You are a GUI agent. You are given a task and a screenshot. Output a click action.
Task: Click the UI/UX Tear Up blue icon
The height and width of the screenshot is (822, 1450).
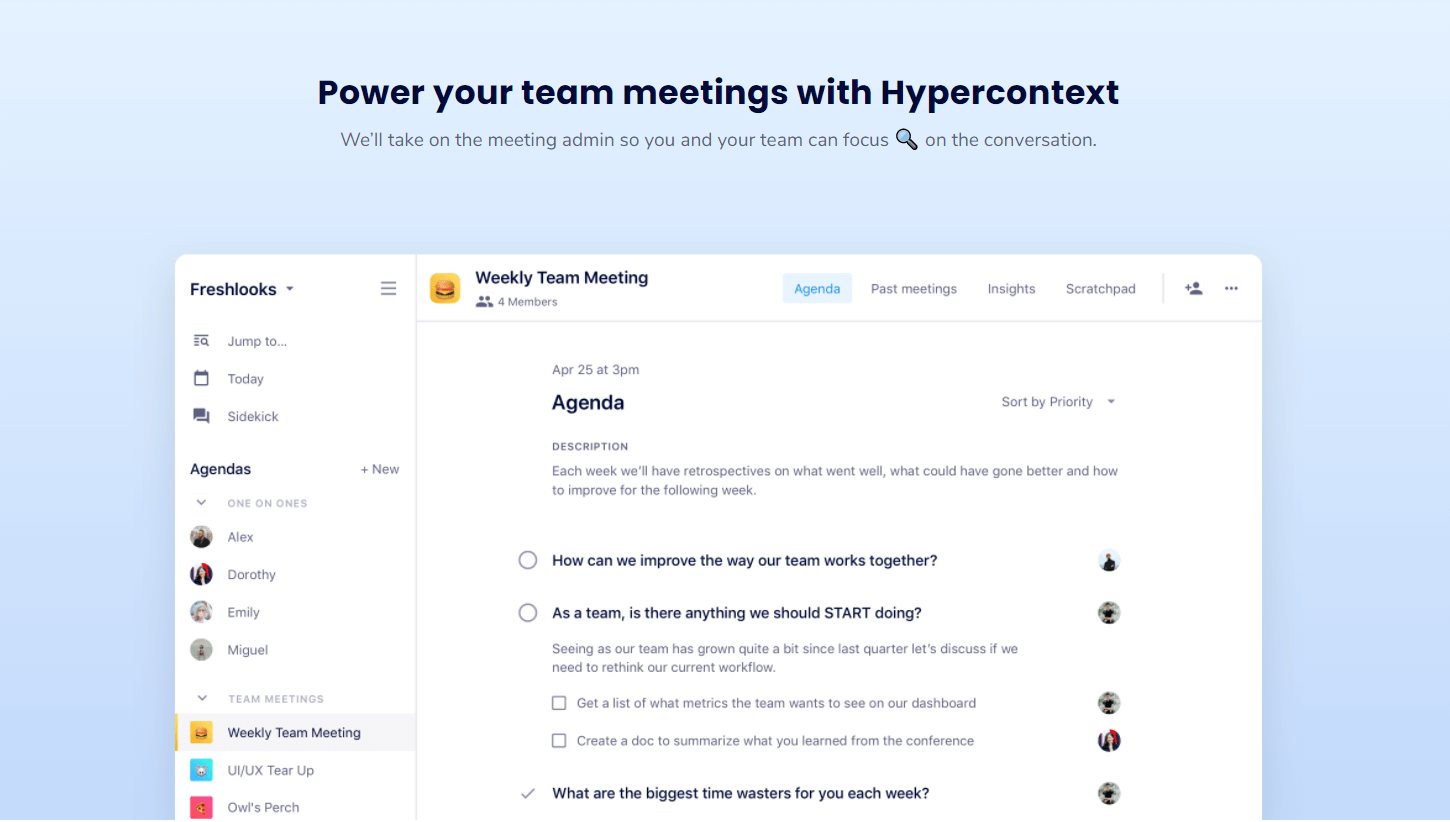(x=201, y=770)
